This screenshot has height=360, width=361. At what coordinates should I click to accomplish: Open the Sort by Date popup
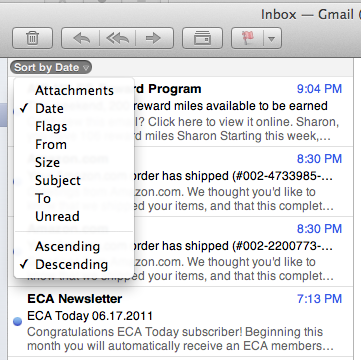[x=51, y=67]
